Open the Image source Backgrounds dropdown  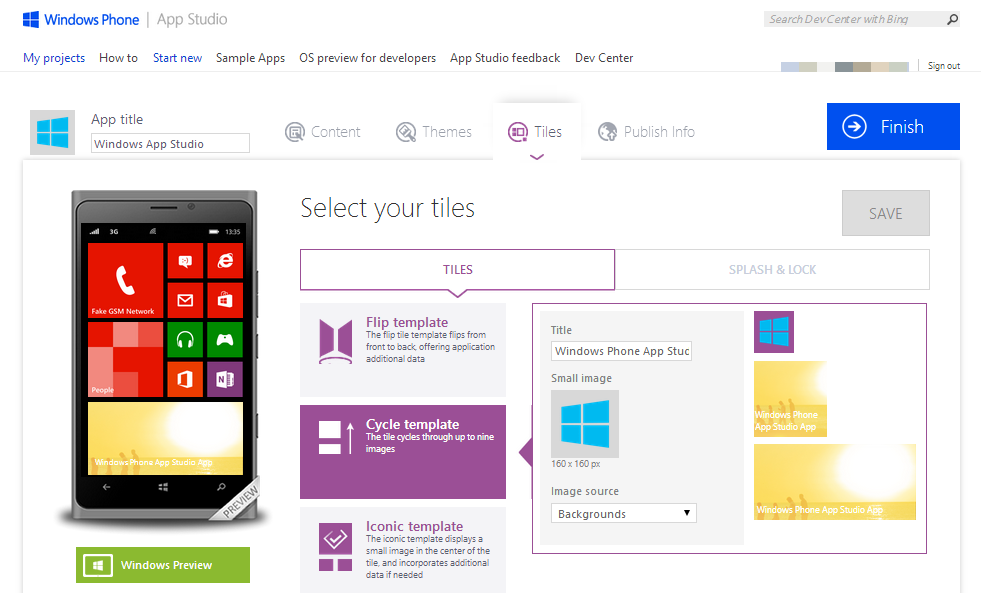(623, 514)
